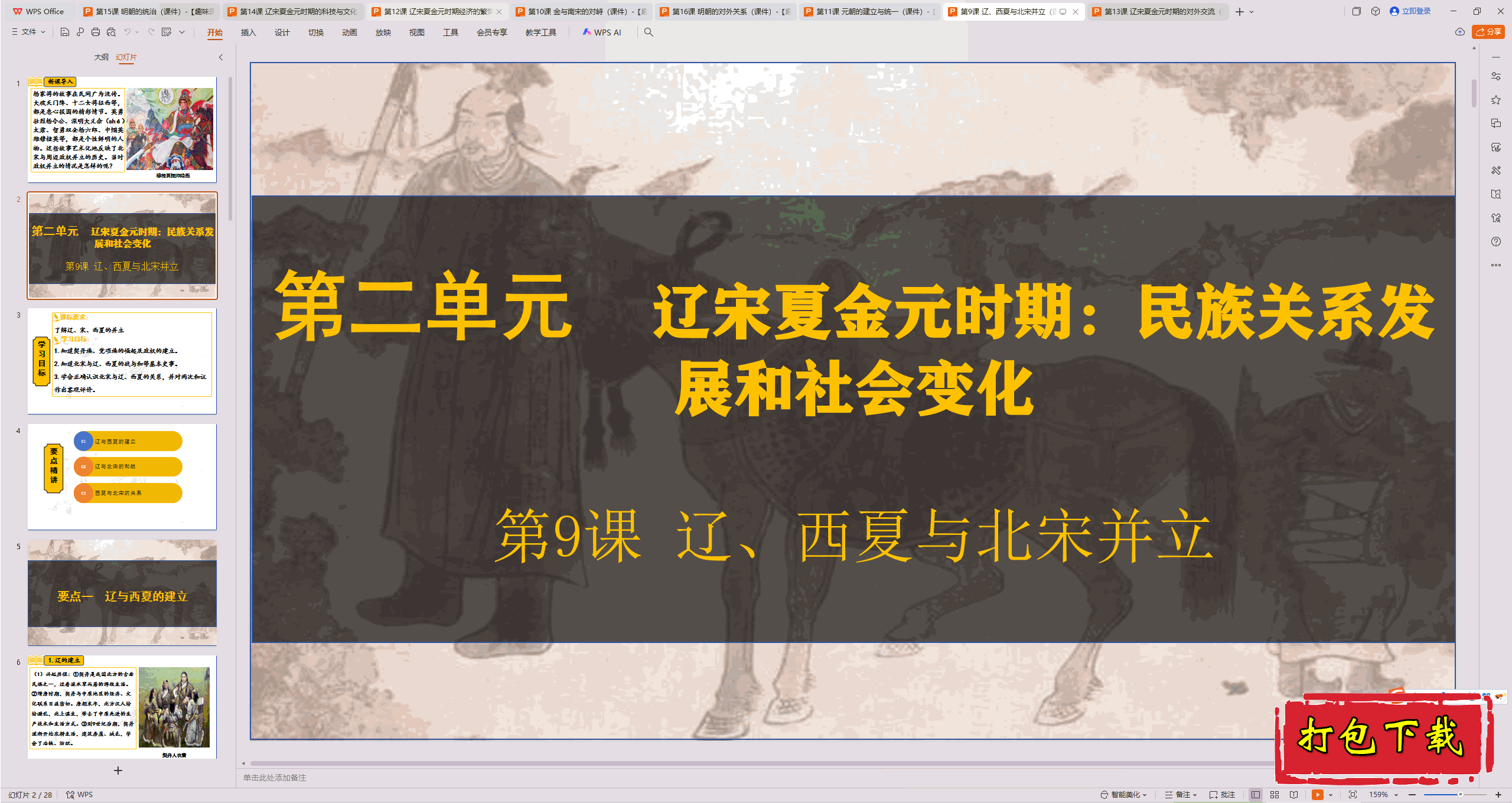Open the tab list dropdown after plus
The image size is (1512, 803).
pyautogui.click(x=1252, y=12)
